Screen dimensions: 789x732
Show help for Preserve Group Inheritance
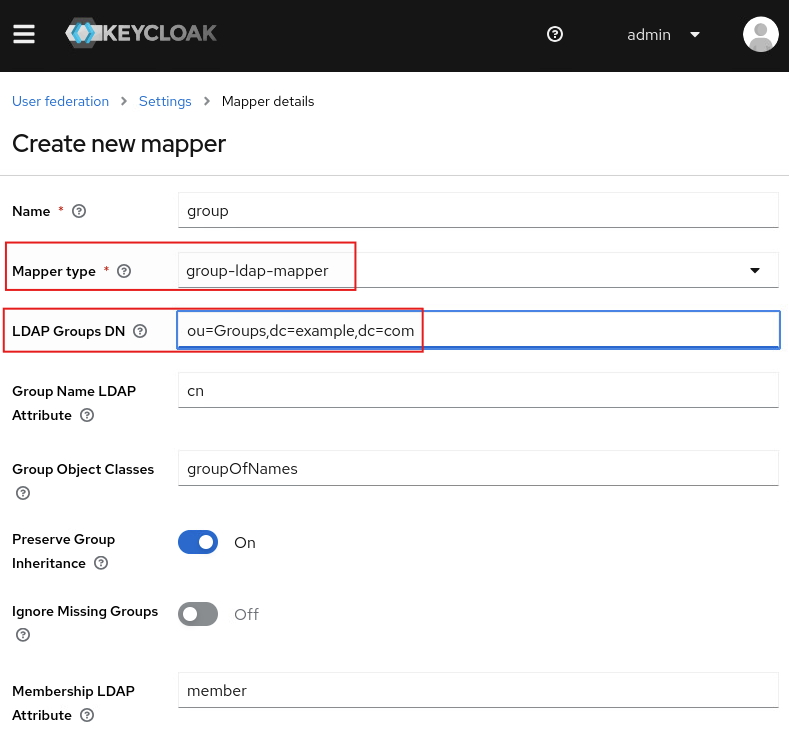(x=101, y=563)
